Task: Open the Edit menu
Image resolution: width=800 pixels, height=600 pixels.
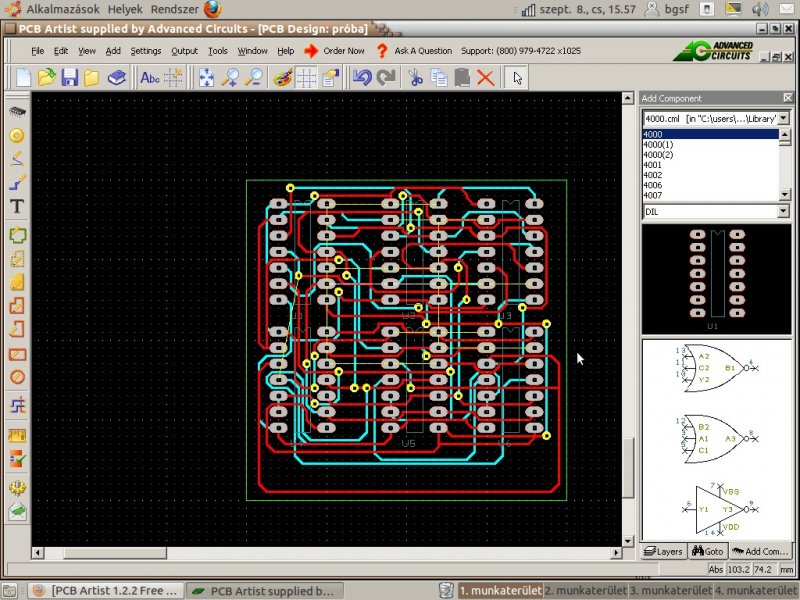Action: 61,51
